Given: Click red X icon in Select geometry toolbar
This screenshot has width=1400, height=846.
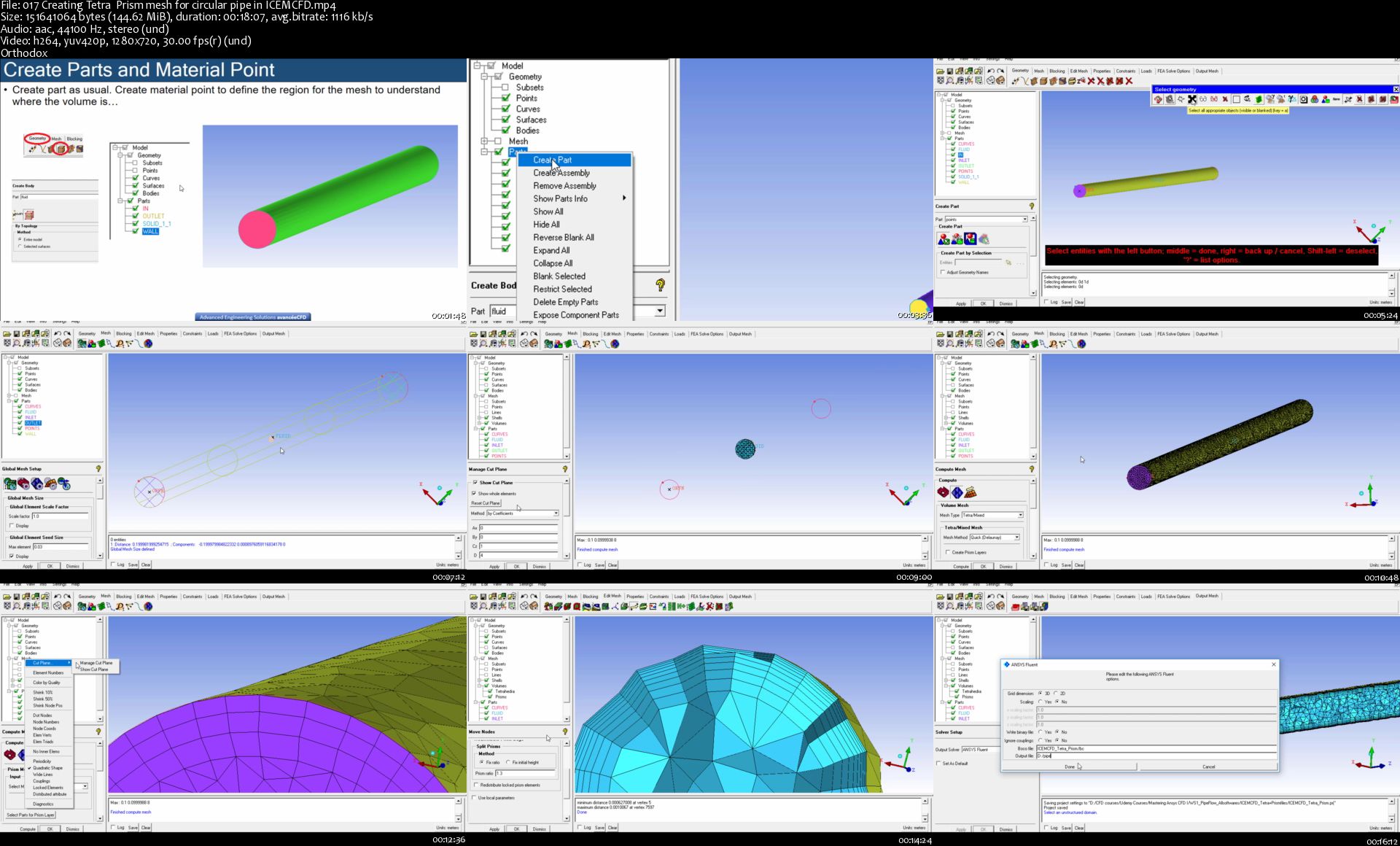Looking at the screenshot, I should [1225, 99].
